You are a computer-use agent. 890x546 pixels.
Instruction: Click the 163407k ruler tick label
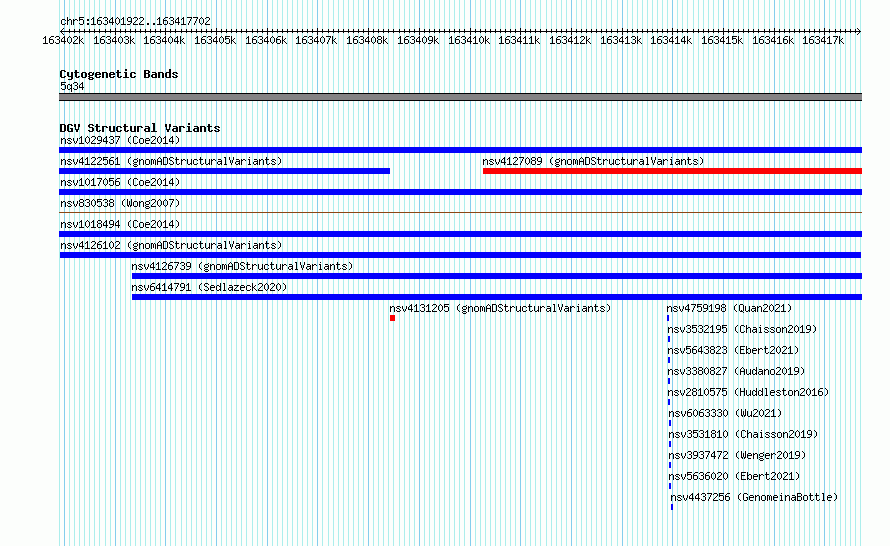[316, 40]
